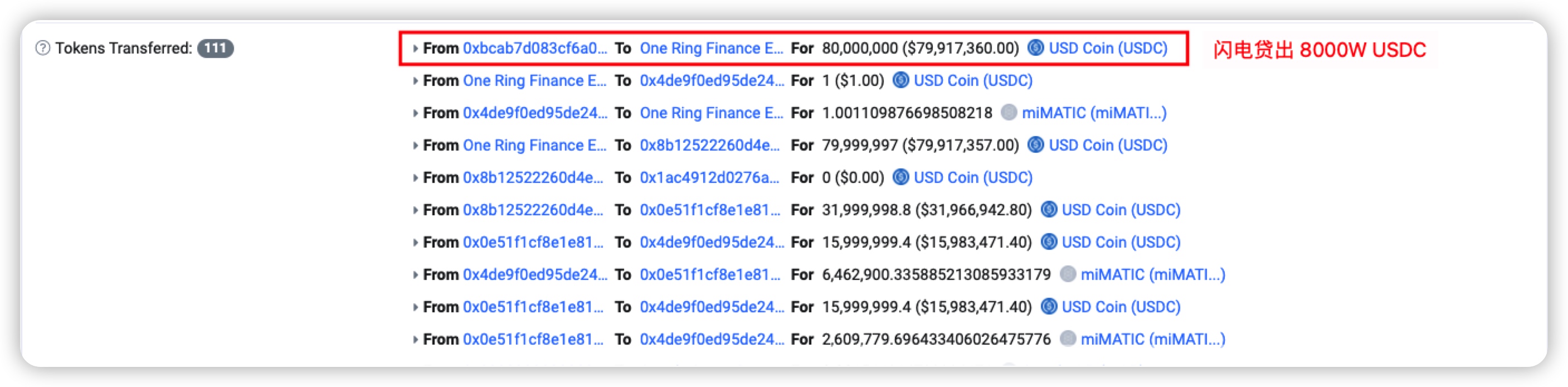Click amount 0 ($0.00)

853,177
